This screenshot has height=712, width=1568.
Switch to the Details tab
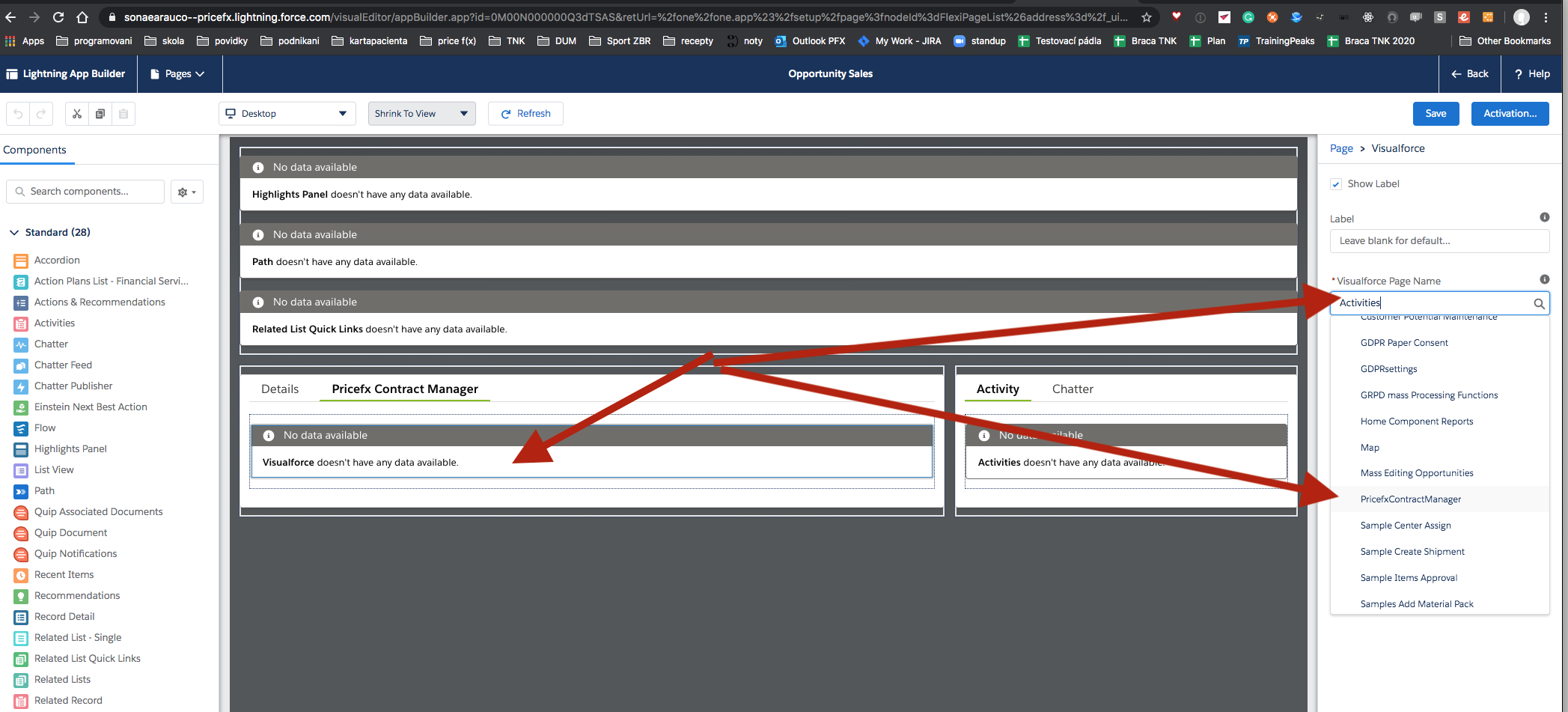280,389
